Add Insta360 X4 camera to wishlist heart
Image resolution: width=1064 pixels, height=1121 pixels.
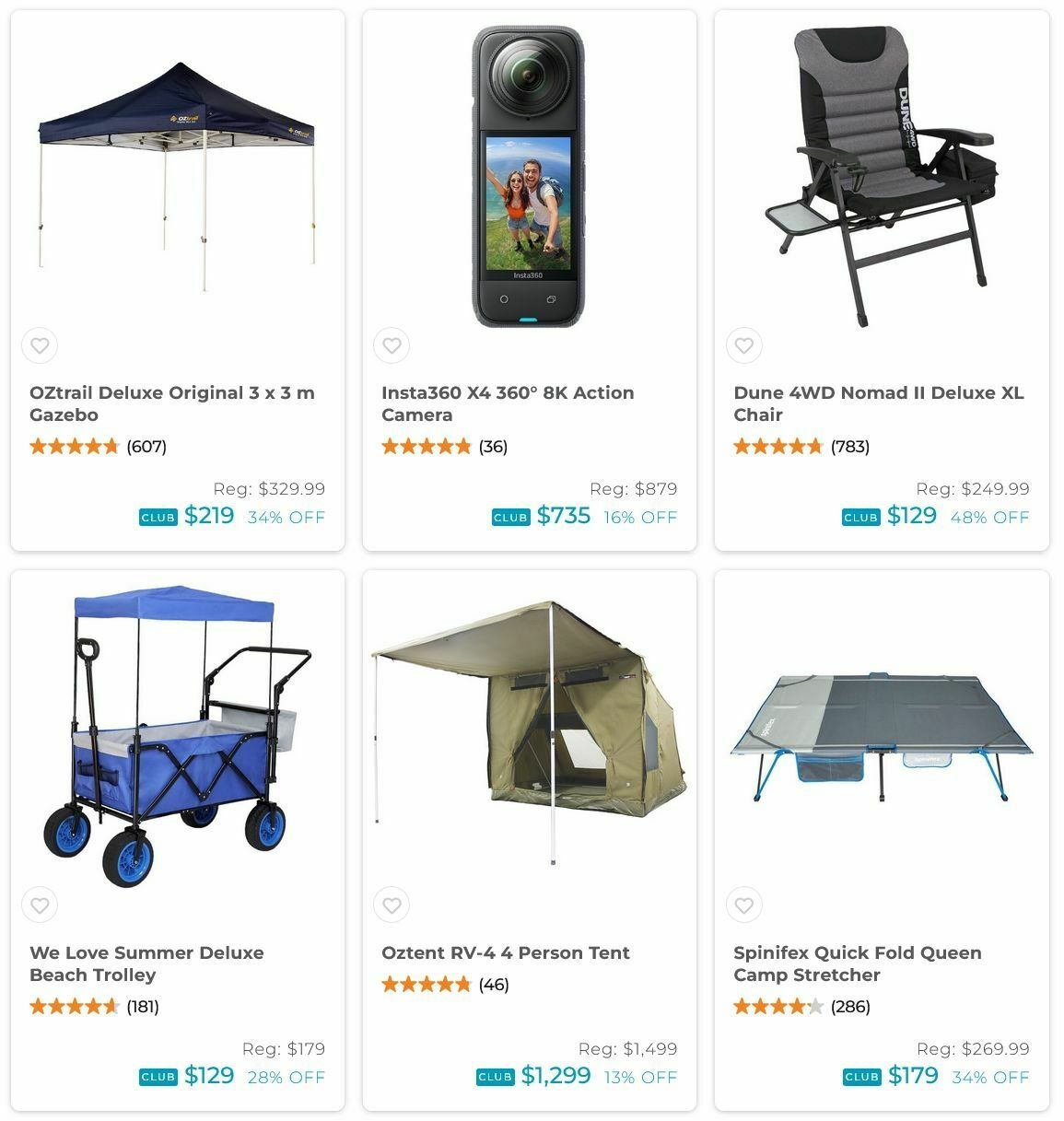point(392,346)
